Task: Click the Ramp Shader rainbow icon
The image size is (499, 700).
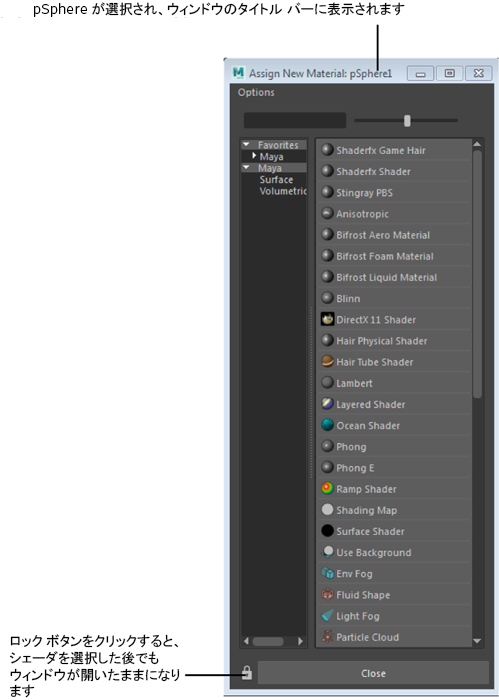Action: point(328,488)
